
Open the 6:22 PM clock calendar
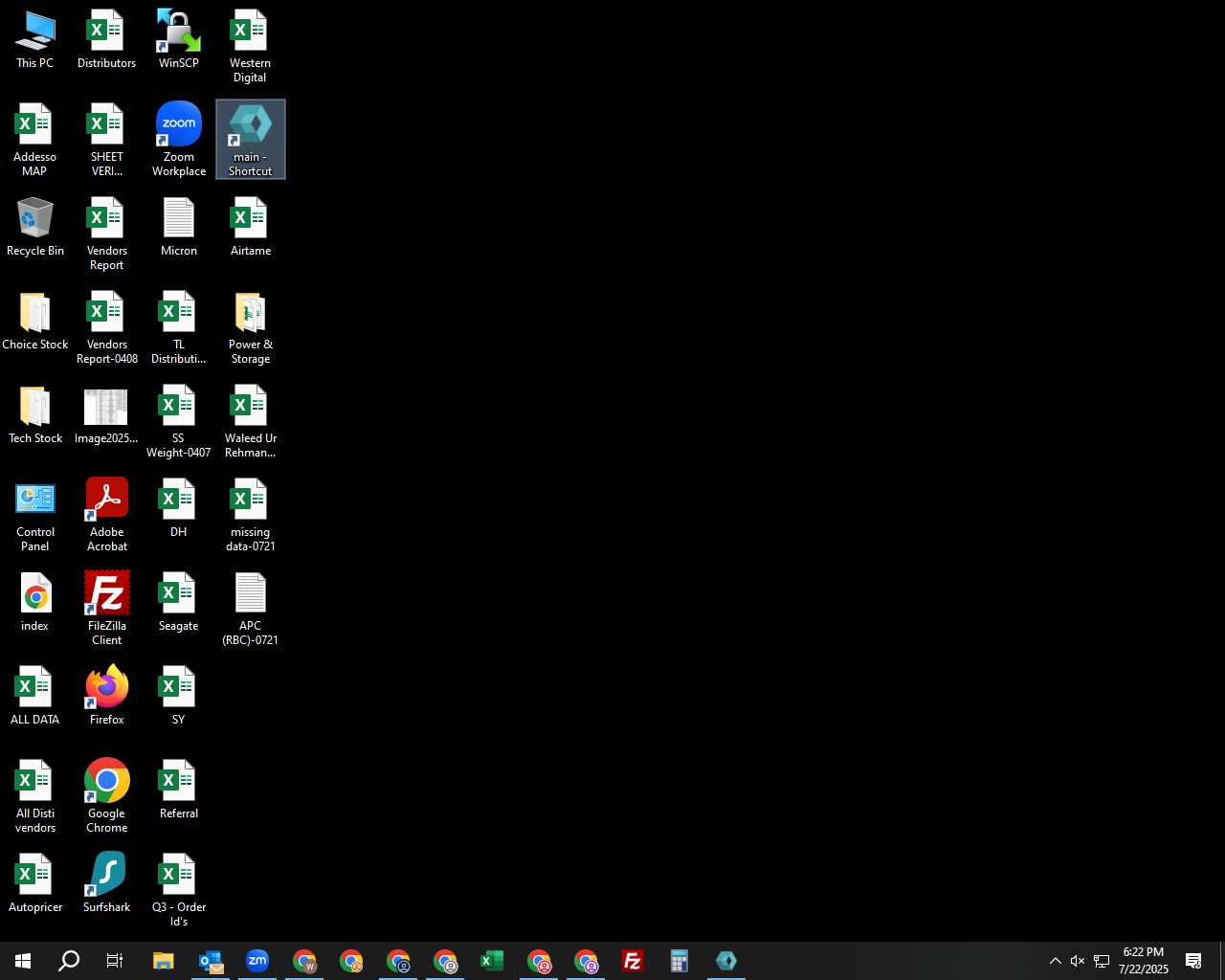pos(1144,961)
